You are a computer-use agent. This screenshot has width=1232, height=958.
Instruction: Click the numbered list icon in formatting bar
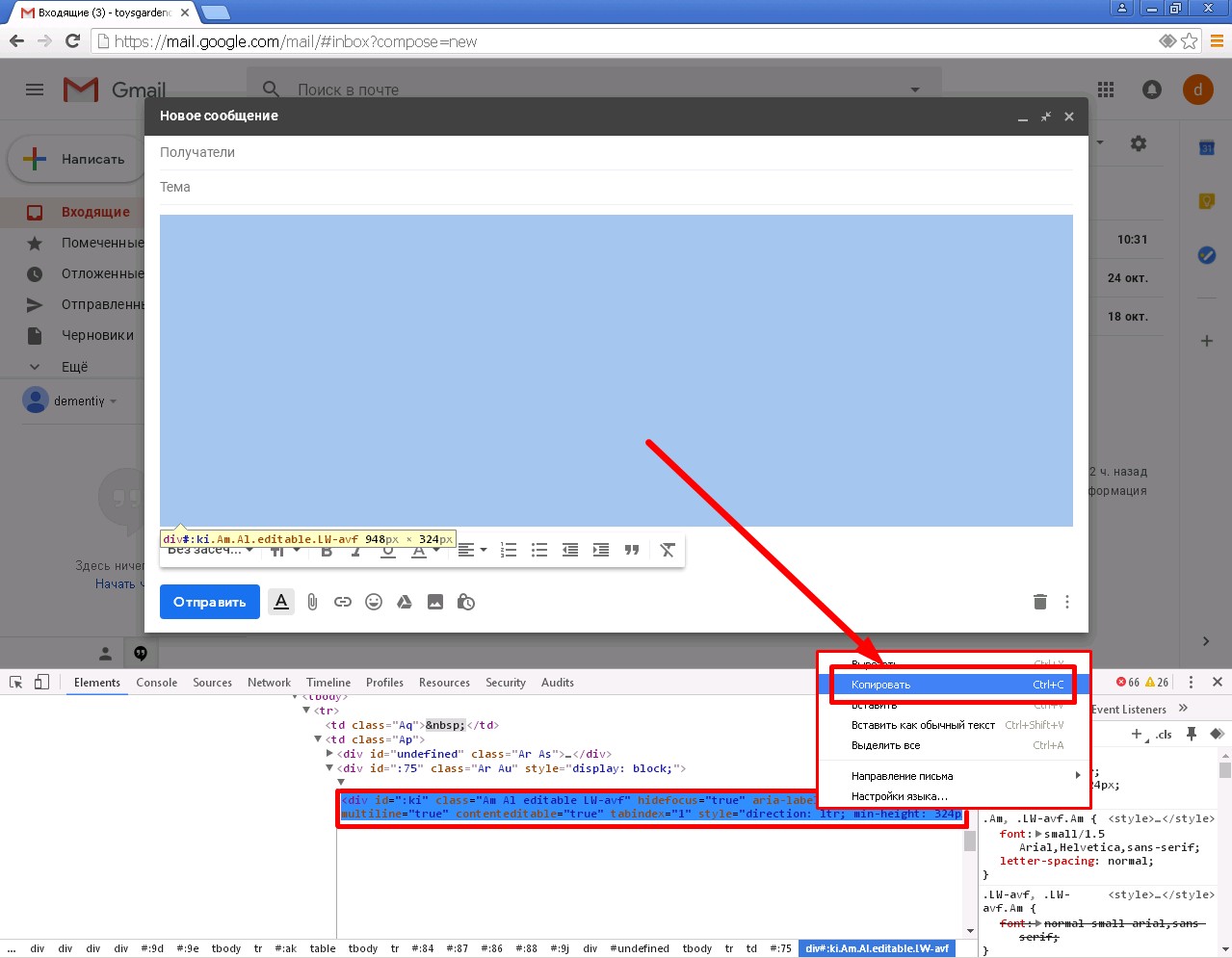pos(509,550)
